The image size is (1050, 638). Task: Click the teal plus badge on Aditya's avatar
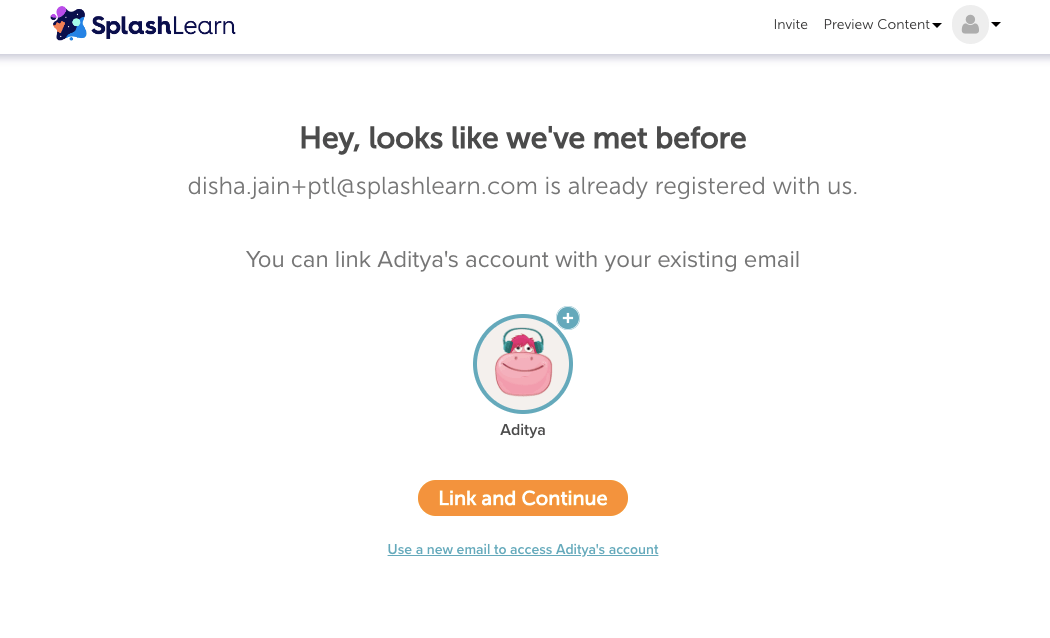[568, 318]
